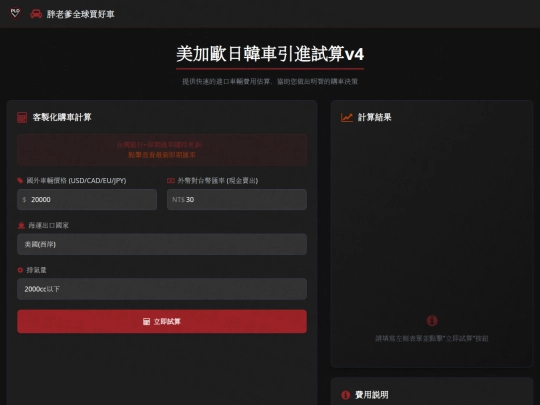Focus the 國外車輛價格 input showing 20000
Image resolution: width=540 pixels, height=405 pixels.
87,199
